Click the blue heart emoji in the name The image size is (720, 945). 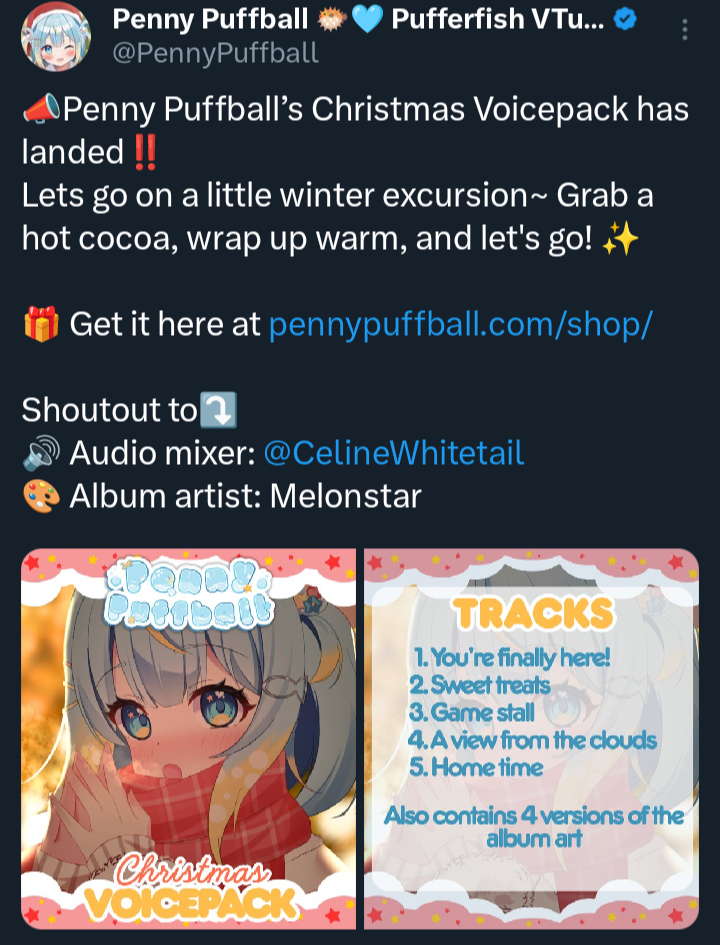(367, 19)
